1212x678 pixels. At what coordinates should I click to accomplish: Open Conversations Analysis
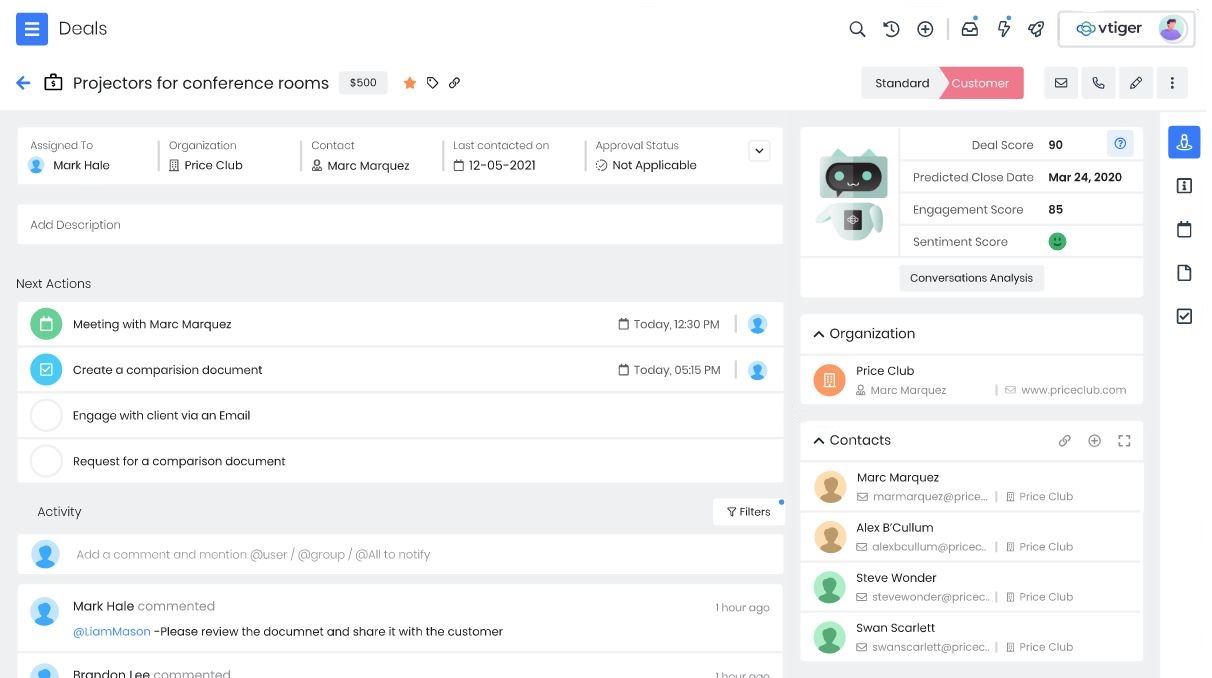(971, 278)
